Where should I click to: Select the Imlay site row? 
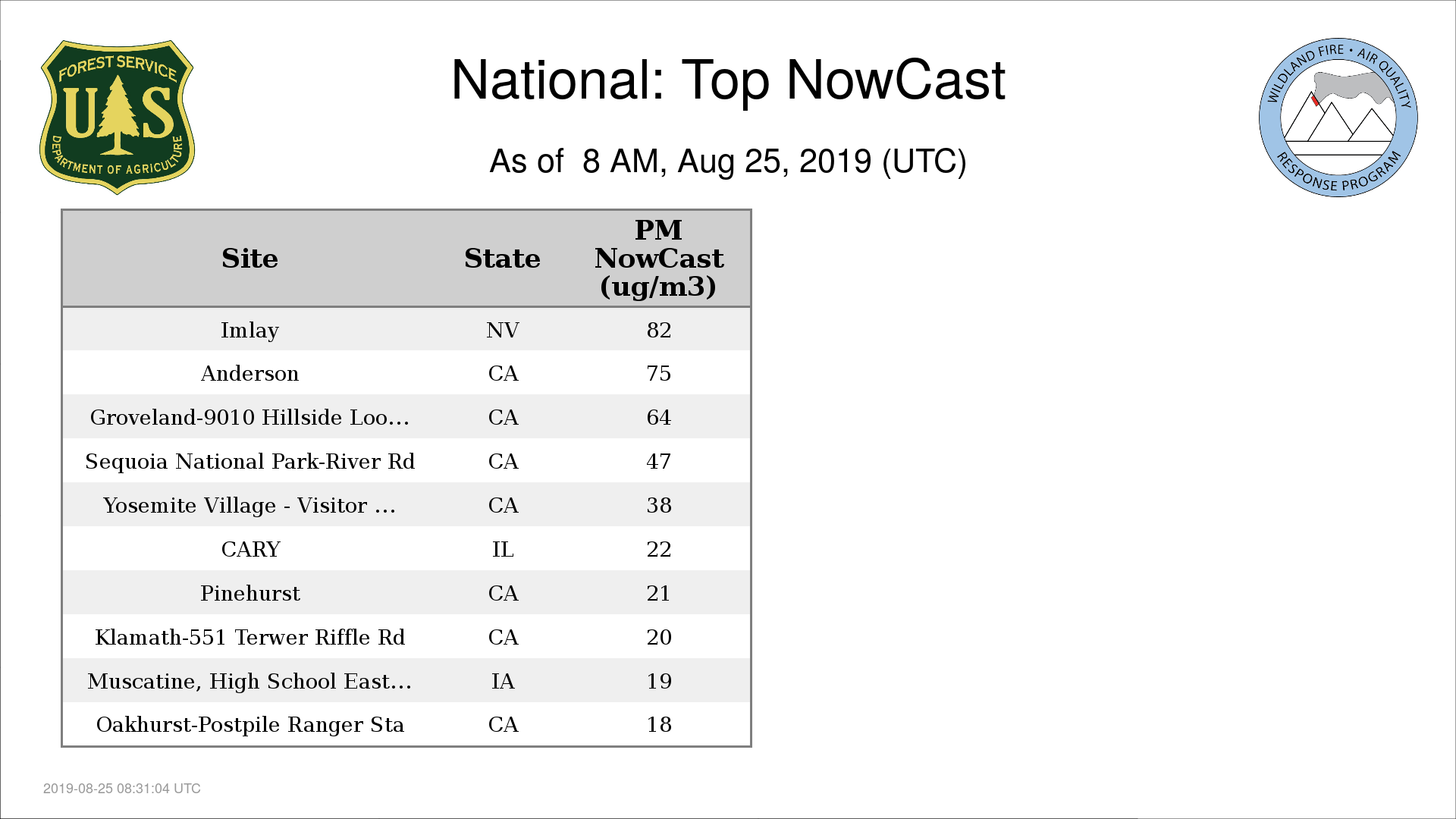[x=249, y=330]
